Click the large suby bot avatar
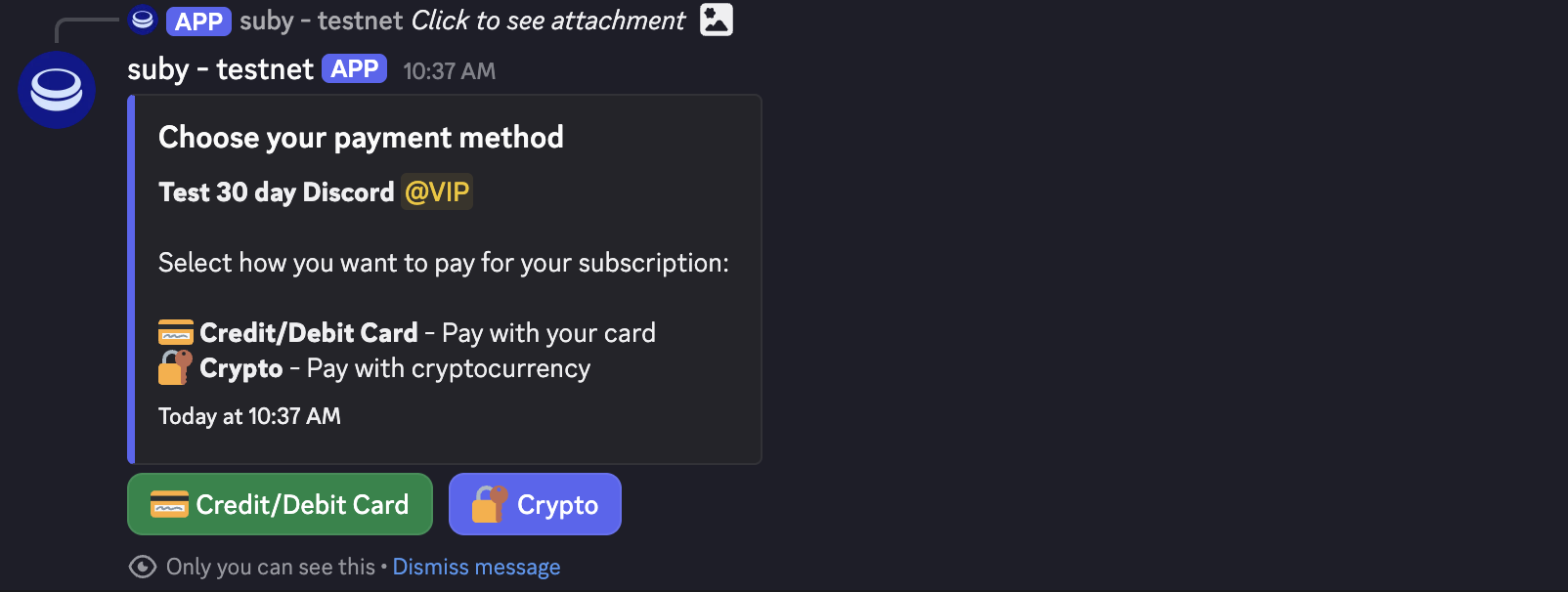Screen dimensions: 1568x592 pyautogui.click(x=57, y=90)
